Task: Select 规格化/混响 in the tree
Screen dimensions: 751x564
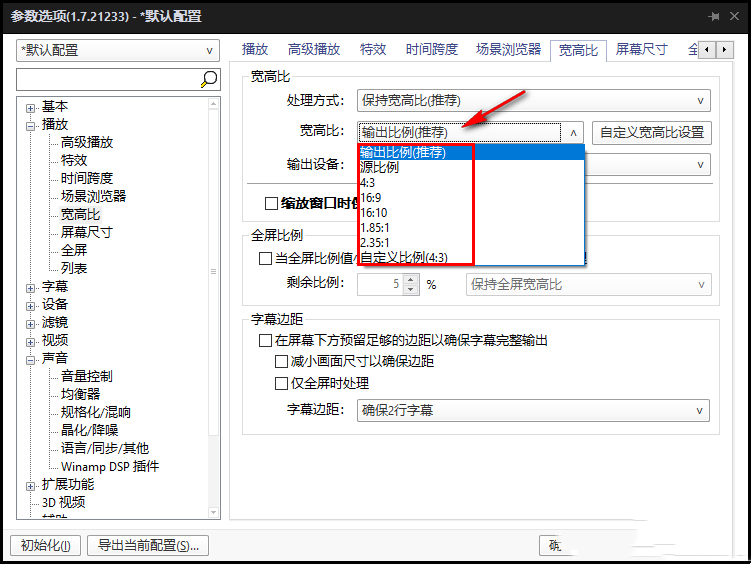Action: (x=96, y=412)
